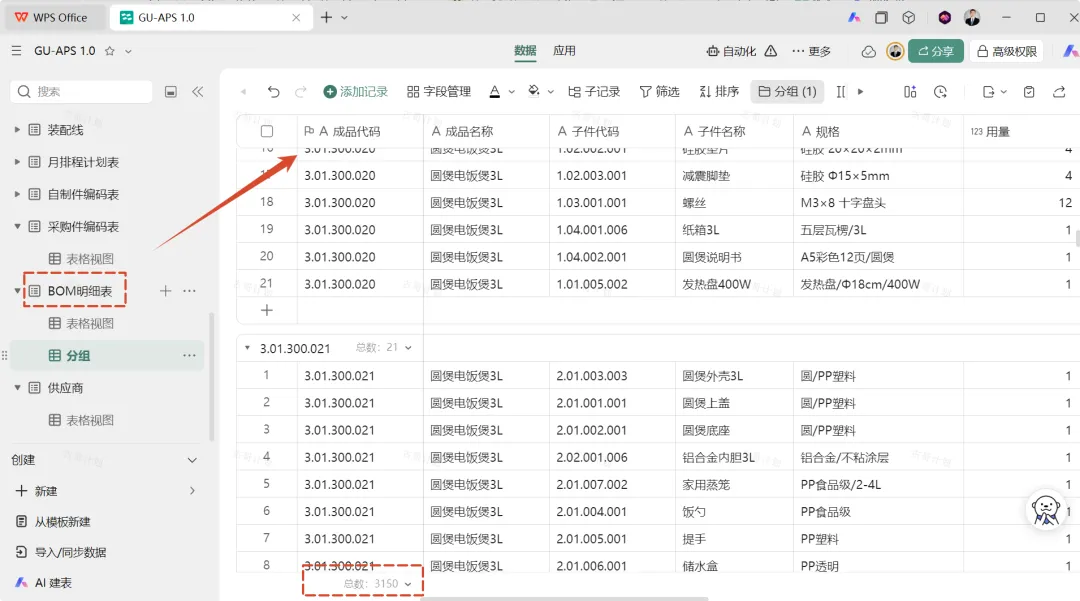Open dropdown beside the star icon
Image resolution: width=1080 pixels, height=601 pixels.
pyautogui.click(x=128, y=51)
